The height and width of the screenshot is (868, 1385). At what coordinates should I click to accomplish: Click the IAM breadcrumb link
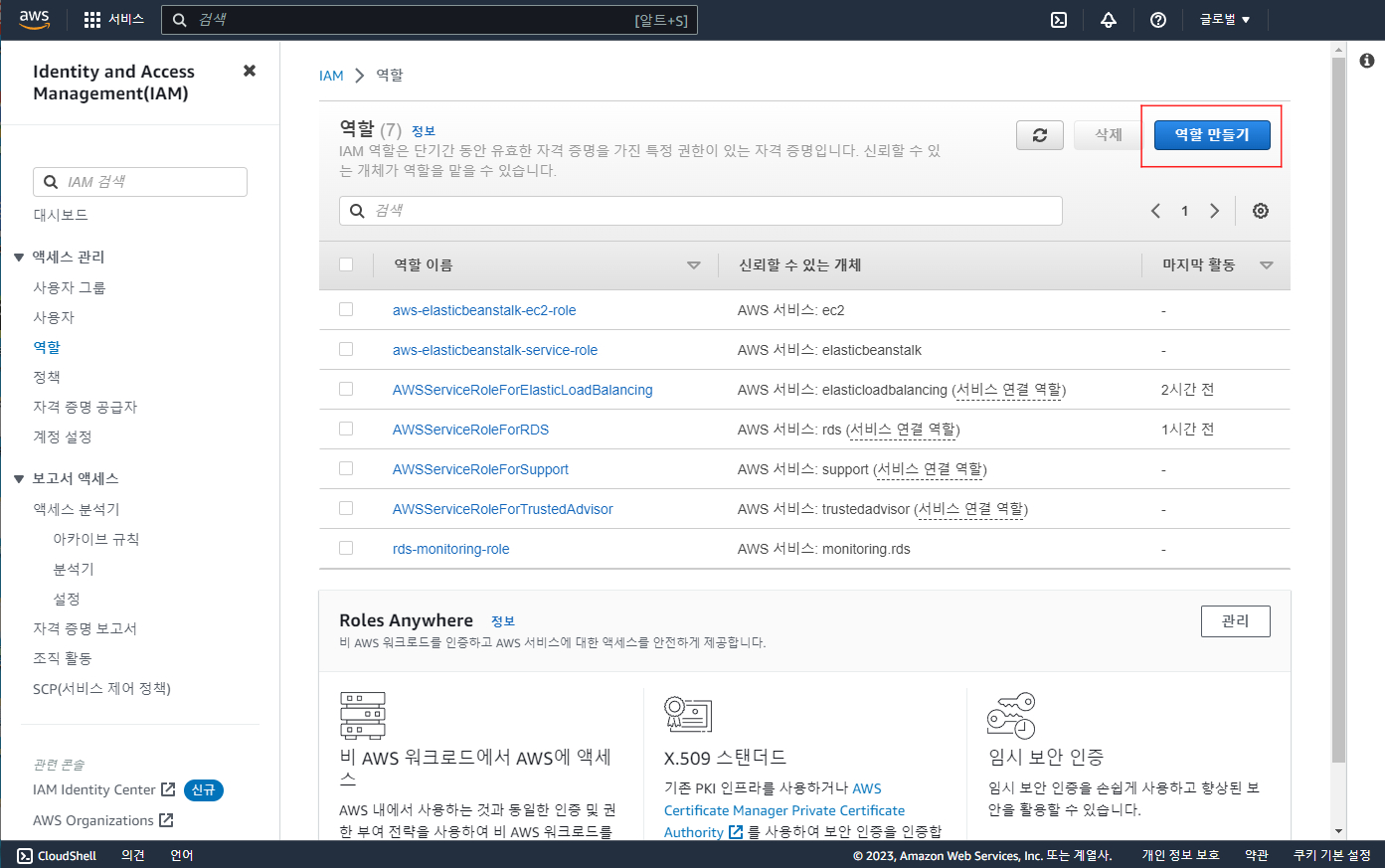(331, 76)
